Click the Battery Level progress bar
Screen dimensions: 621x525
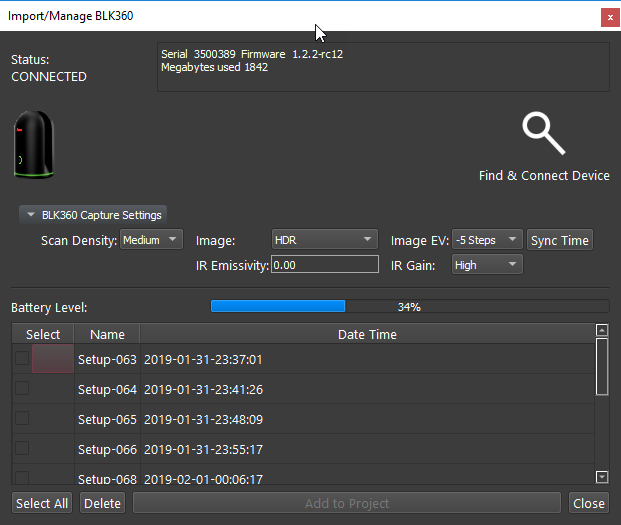tap(409, 307)
